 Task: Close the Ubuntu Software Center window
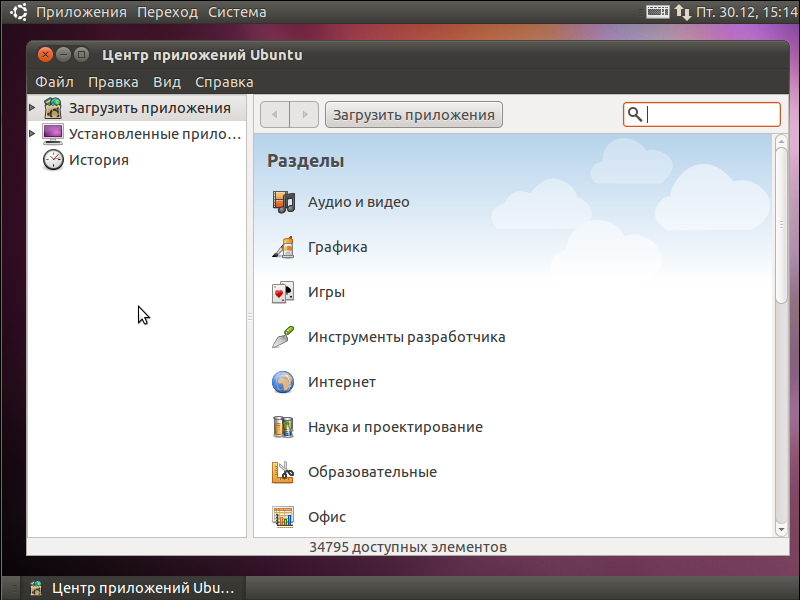(x=45, y=54)
